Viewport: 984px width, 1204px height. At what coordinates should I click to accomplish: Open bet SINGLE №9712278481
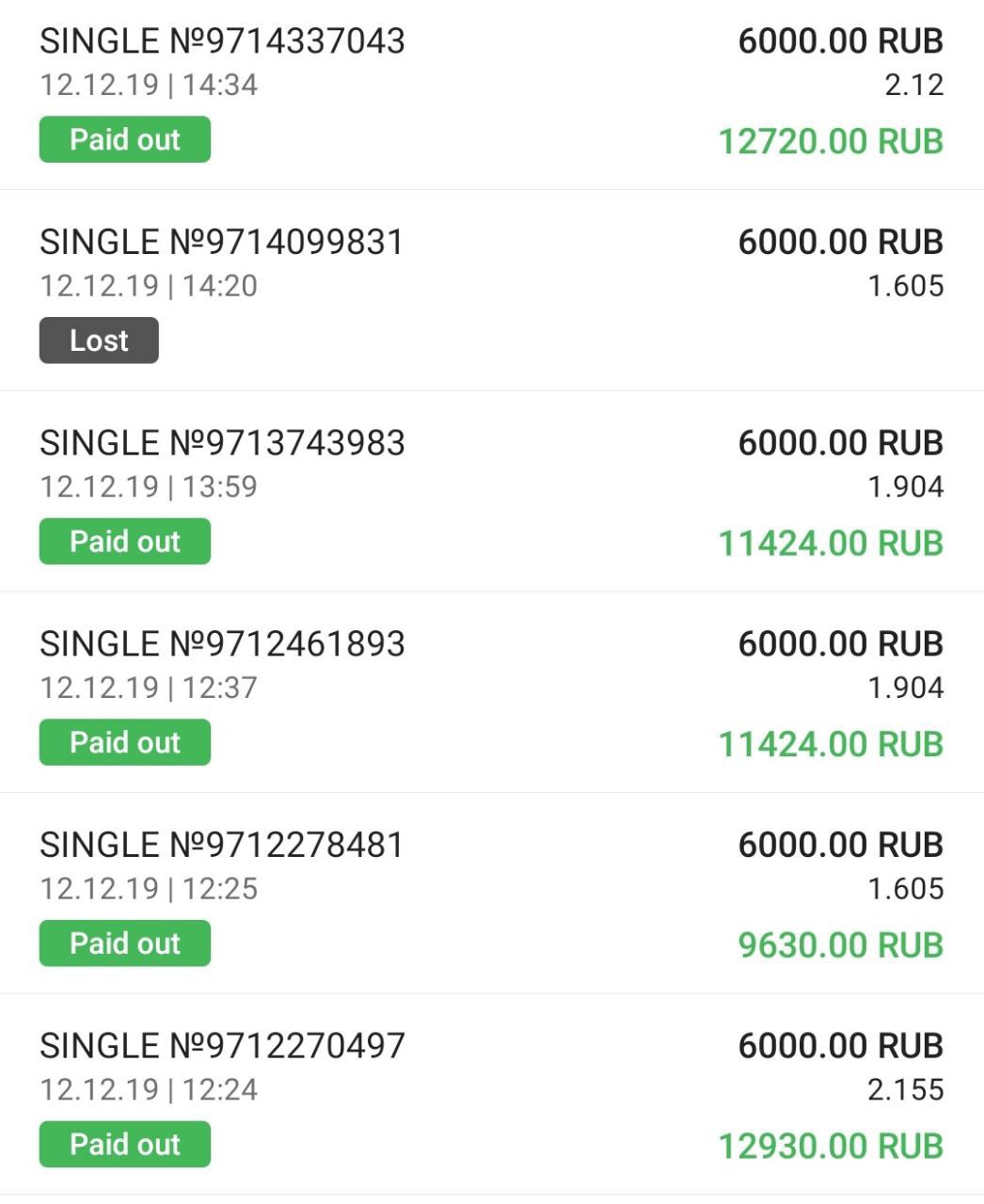pyautogui.click(x=222, y=845)
